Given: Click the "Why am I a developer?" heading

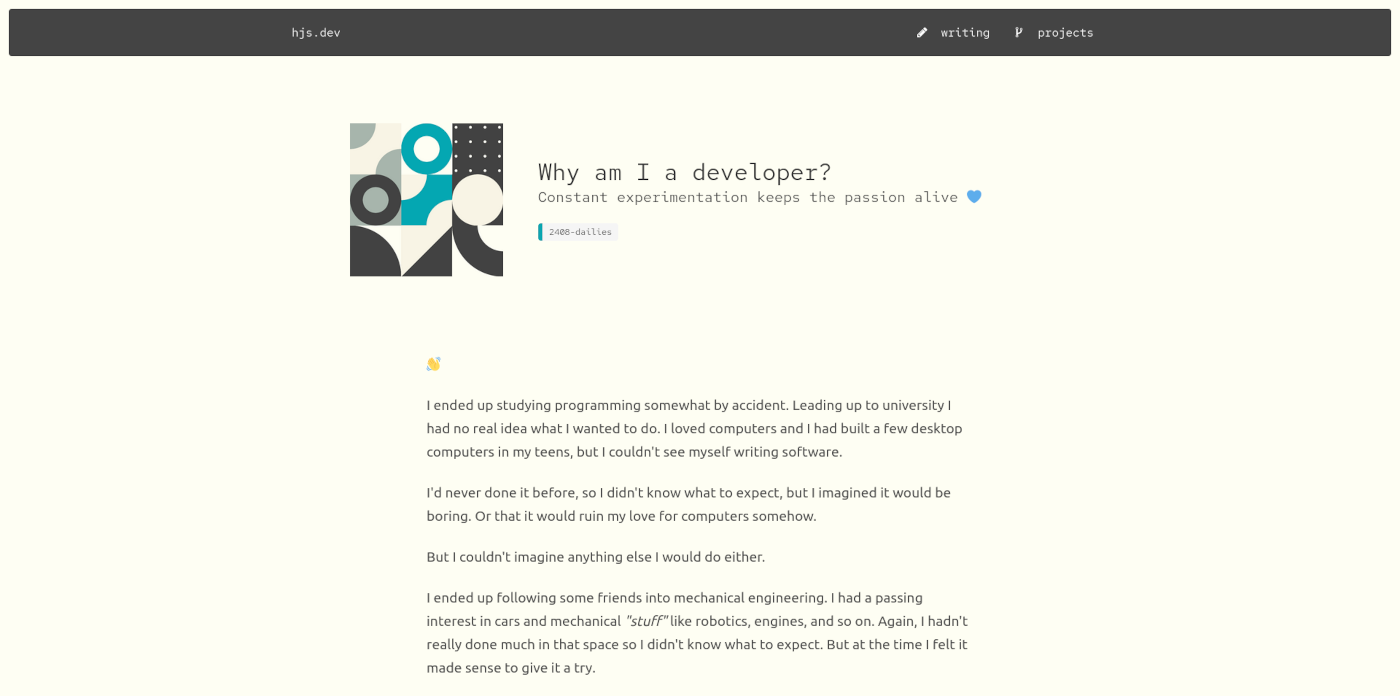Looking at the screenshot, I should 684,172.
